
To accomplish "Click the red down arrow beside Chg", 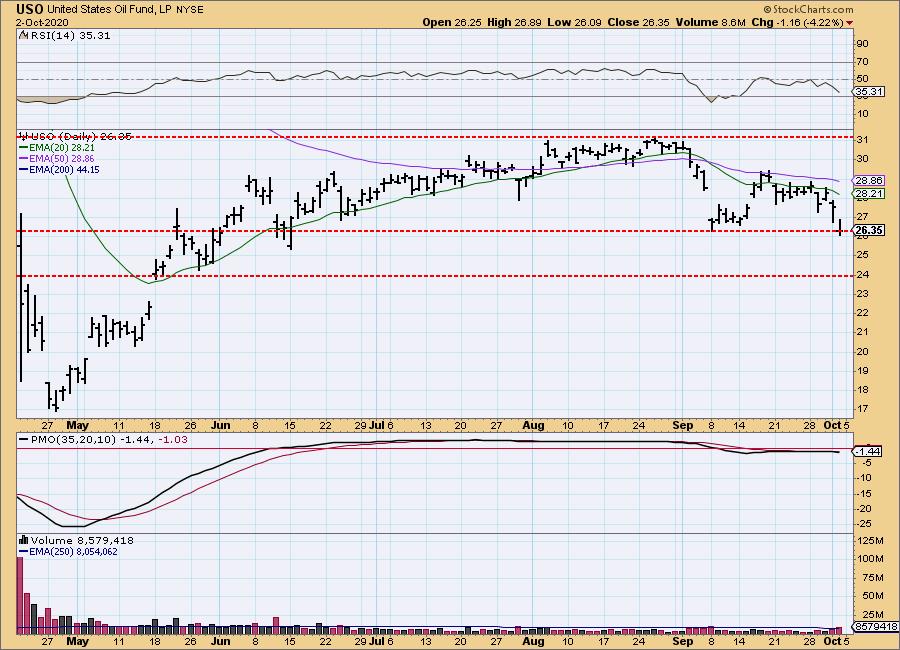I will click(x=849, y=23).
